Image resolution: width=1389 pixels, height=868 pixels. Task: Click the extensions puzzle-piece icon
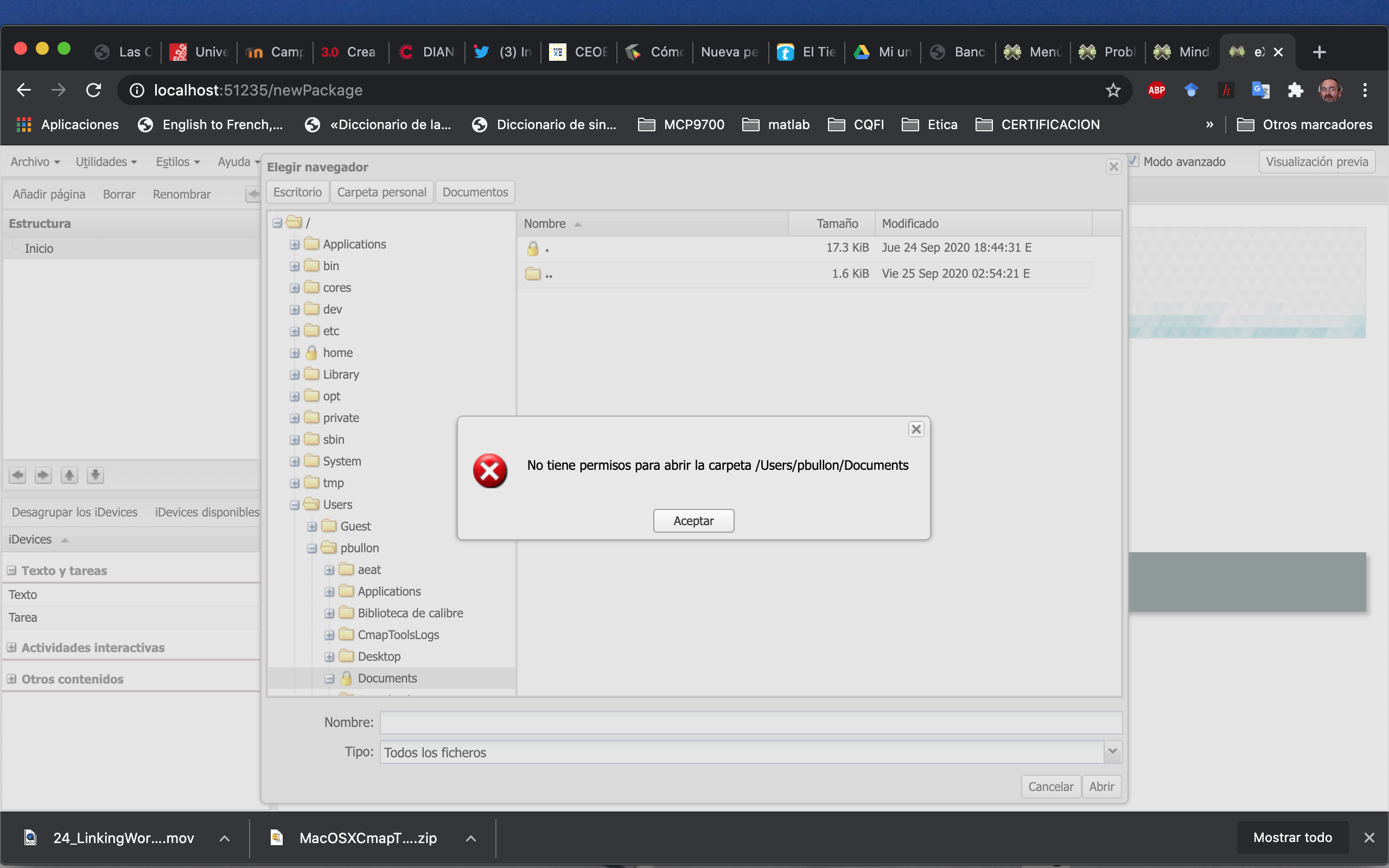click(x=1296, y=90)
